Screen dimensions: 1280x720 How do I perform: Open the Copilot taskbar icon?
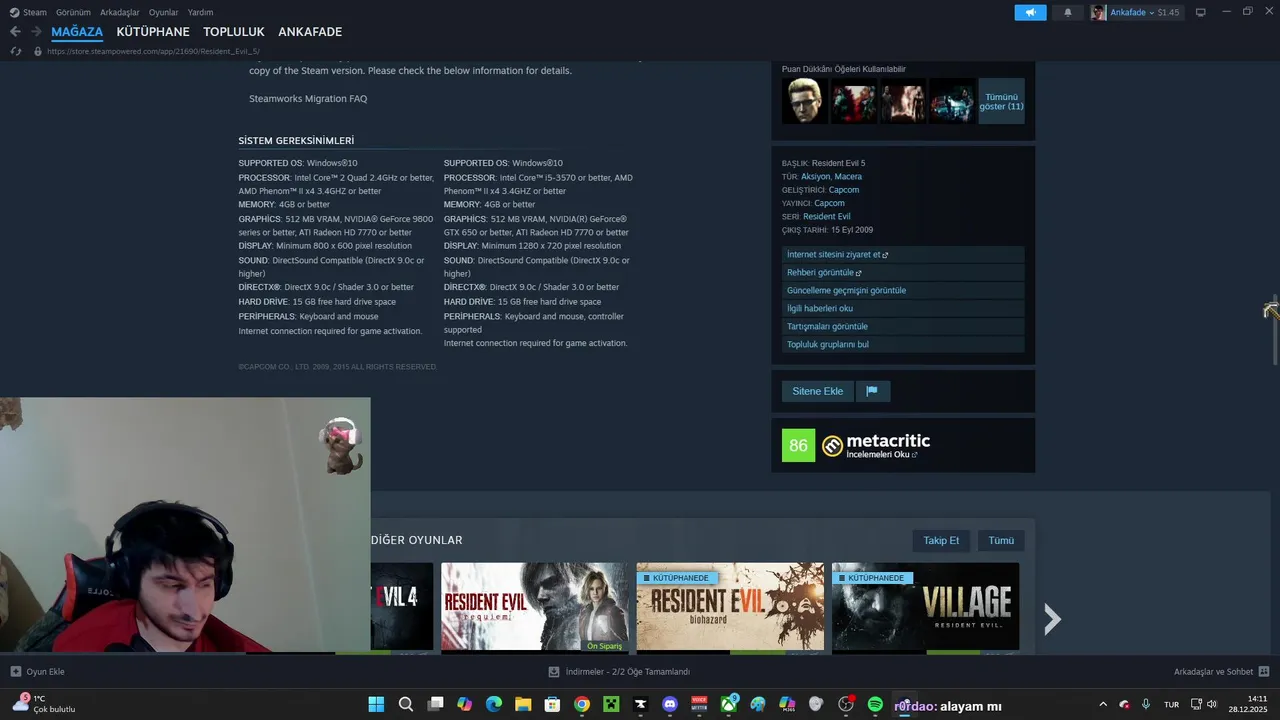coord(464,704)
